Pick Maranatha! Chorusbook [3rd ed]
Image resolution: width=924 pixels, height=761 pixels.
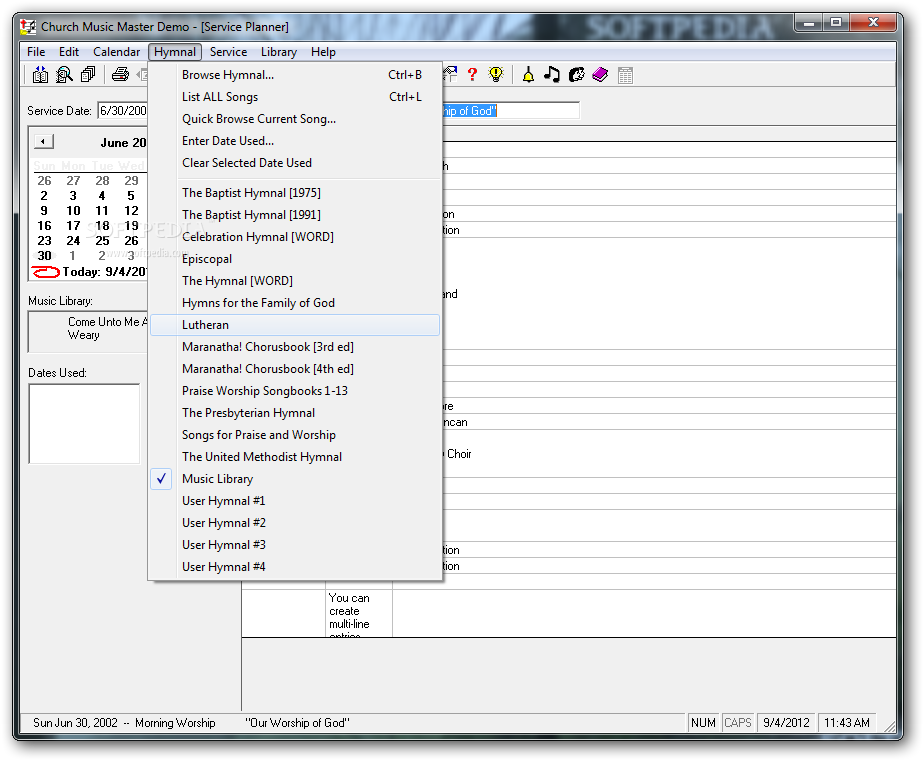(x=295, y=347)
